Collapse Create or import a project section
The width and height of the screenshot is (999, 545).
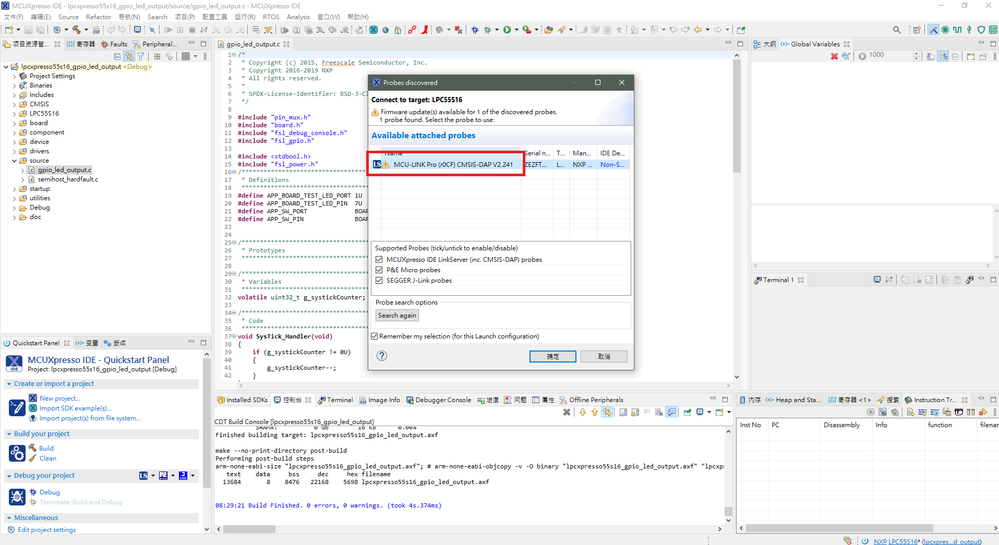pyautogui.click(x=9, y=384)
